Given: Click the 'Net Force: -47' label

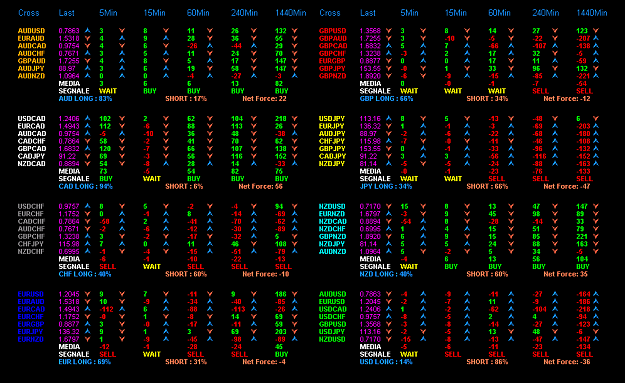Looking at the screenshot, I should pos(567,187).
